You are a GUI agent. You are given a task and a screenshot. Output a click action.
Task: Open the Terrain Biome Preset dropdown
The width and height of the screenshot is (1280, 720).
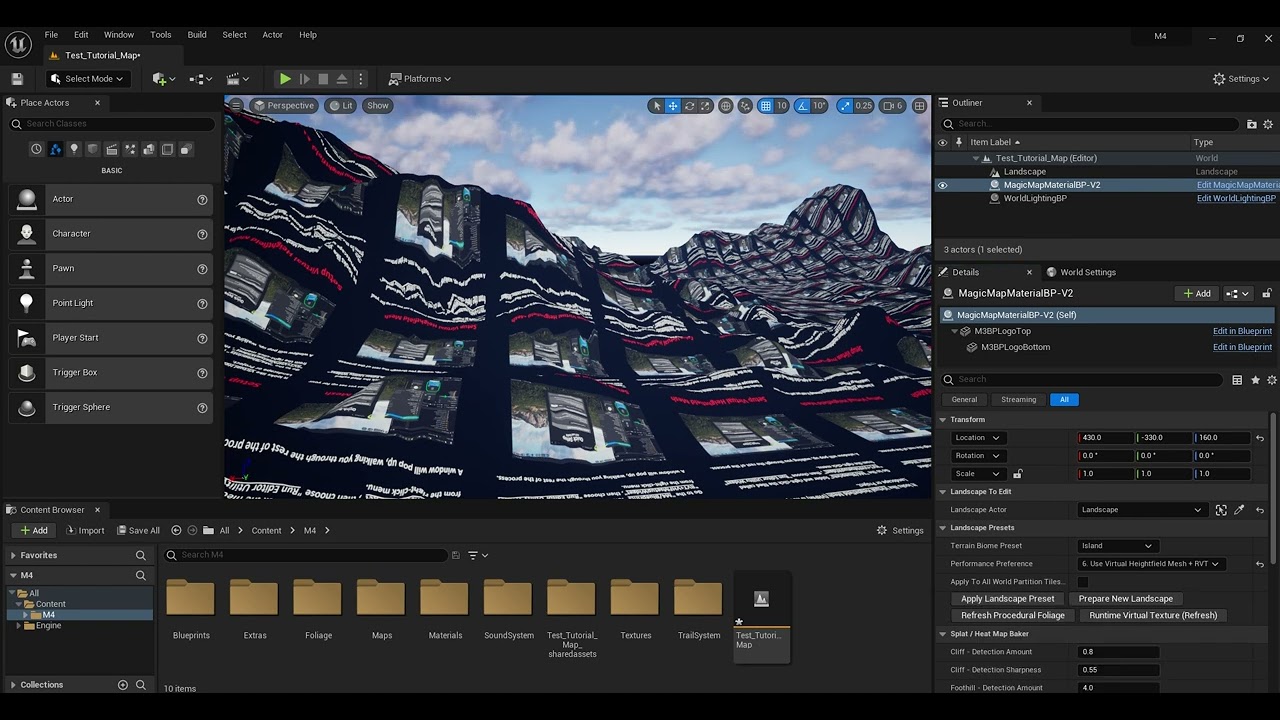coord(1116,546)
